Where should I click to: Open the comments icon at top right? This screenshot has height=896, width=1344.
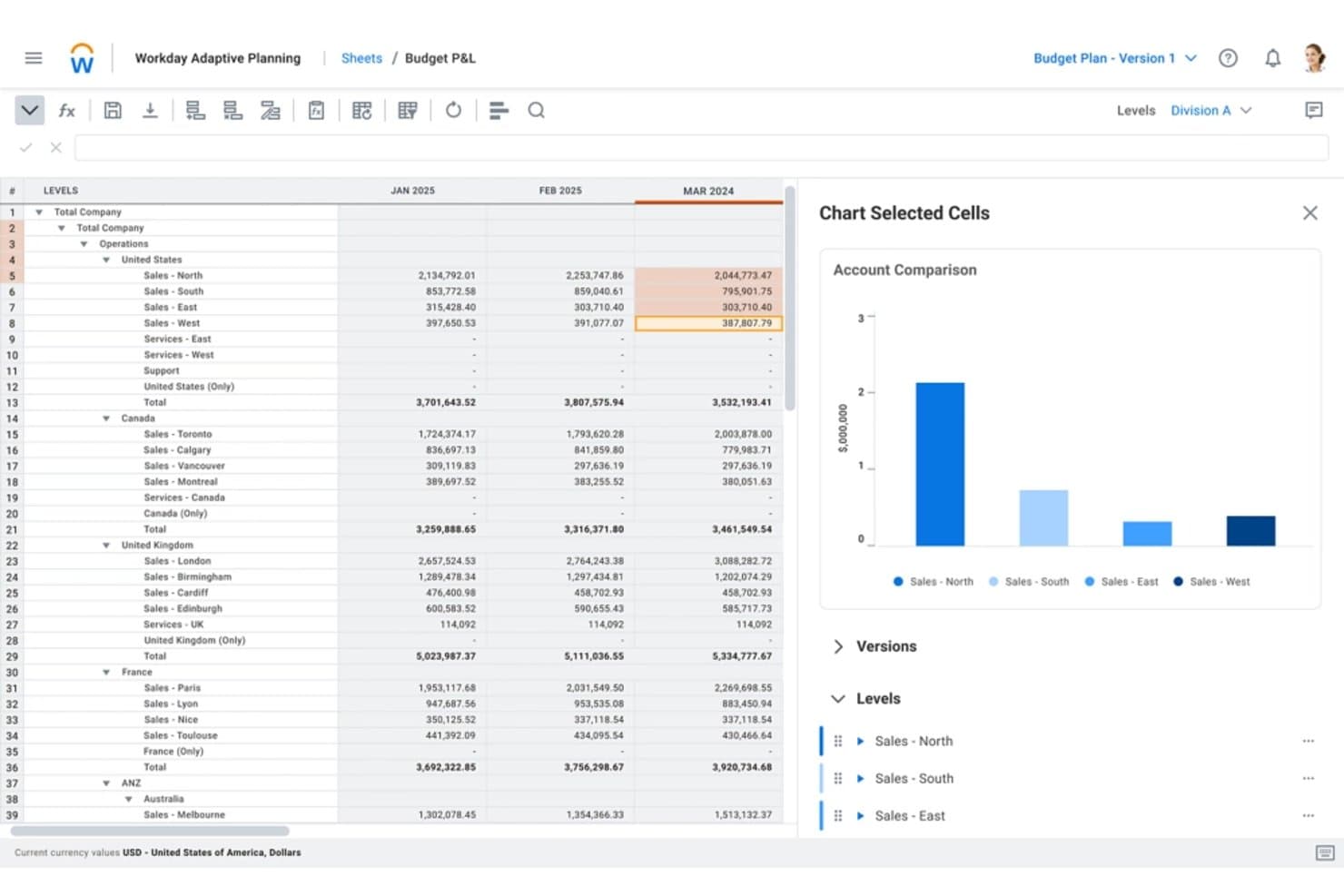pos(1313,110)
